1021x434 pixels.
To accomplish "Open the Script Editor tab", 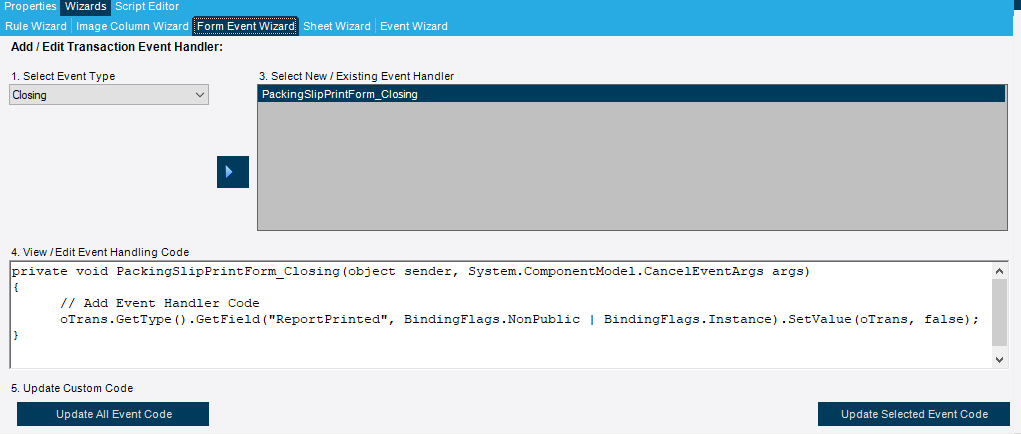I will tap(147, 7).
